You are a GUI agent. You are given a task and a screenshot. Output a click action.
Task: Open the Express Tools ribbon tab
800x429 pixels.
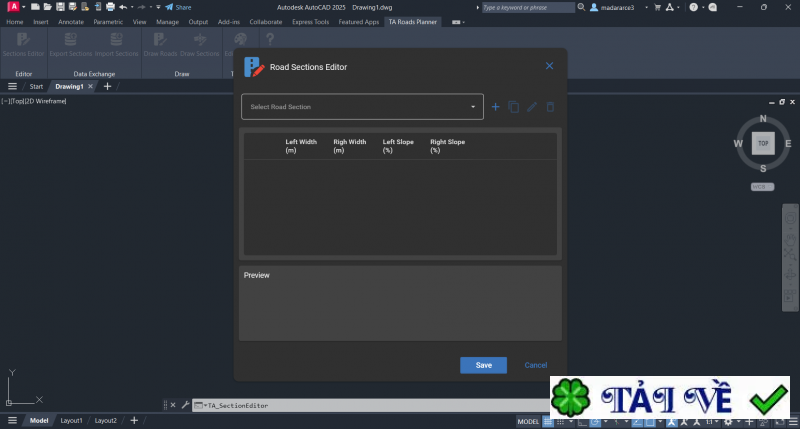[310, 22]
